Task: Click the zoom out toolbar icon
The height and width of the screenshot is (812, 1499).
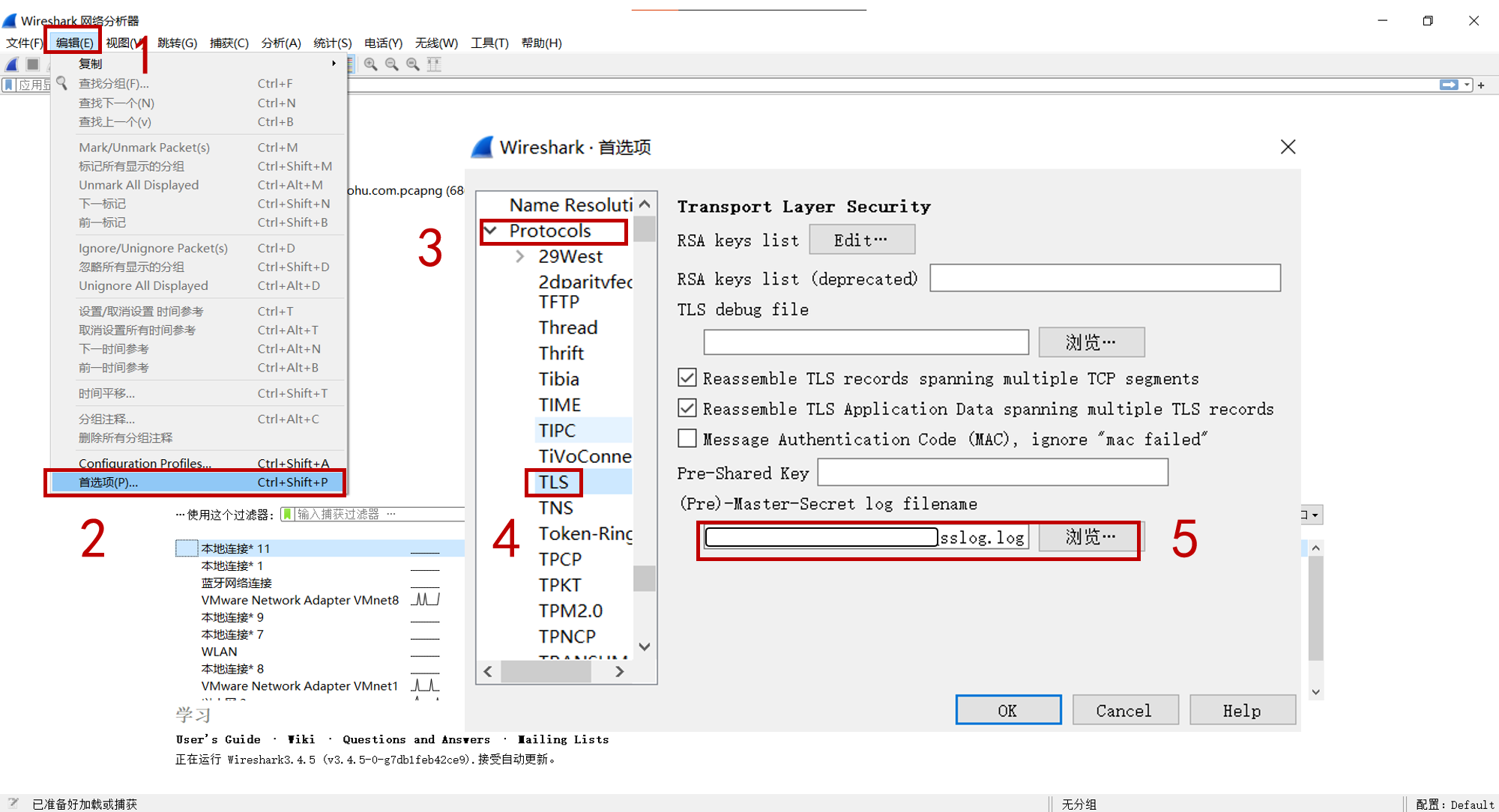Action: (391, 64)
